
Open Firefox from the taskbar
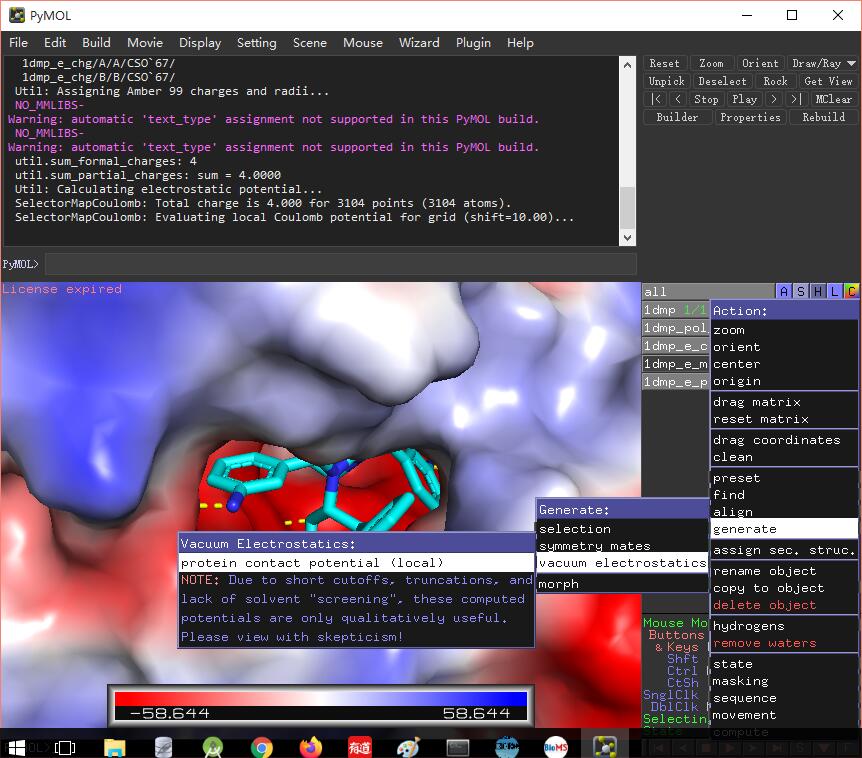tap(310, 746)
